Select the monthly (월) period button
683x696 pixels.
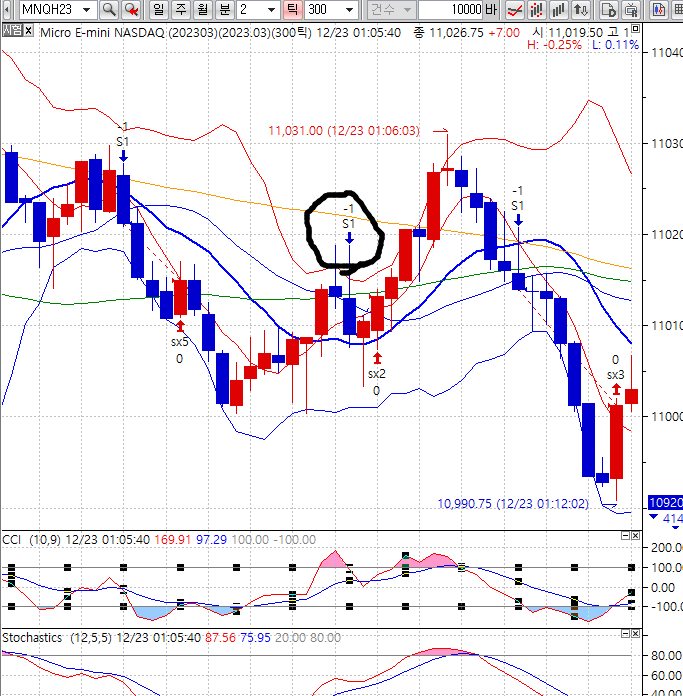203,10
